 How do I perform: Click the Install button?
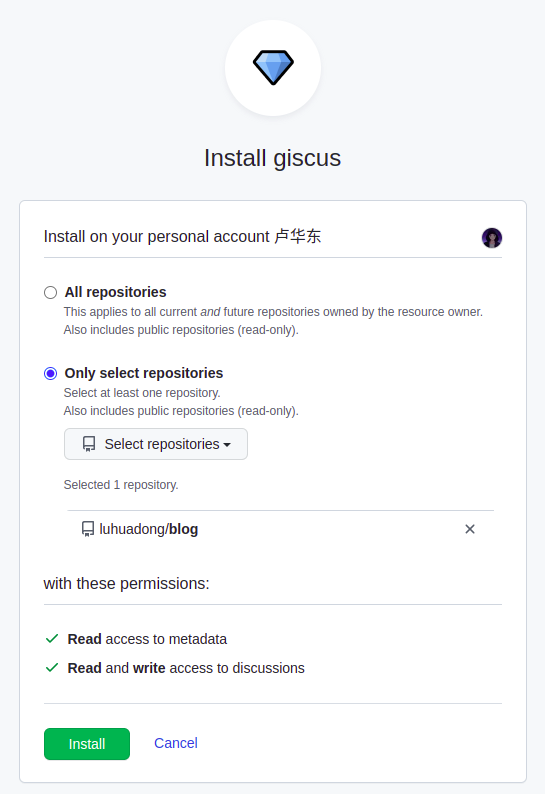(x=87, y=744)
